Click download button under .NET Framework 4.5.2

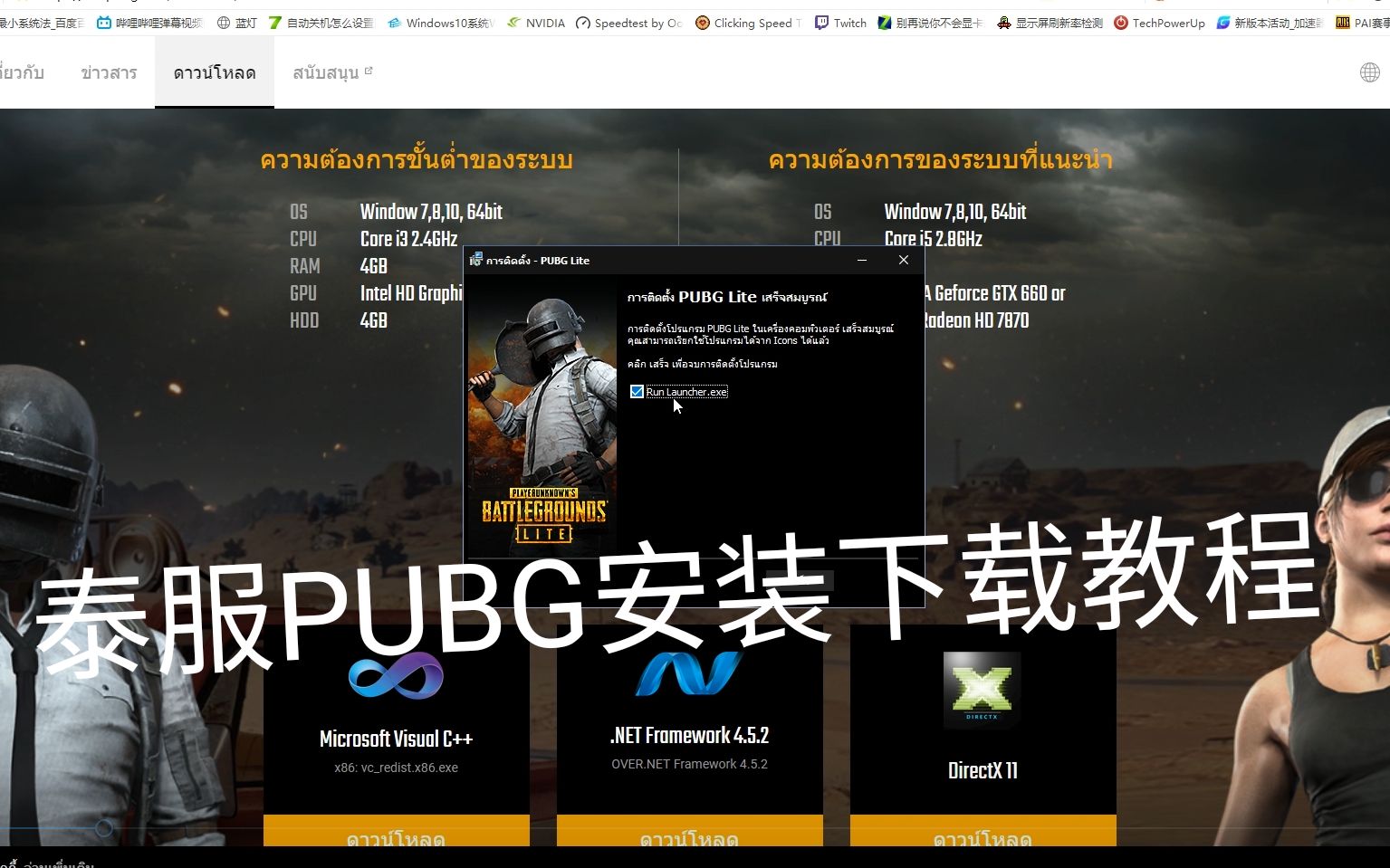689,831
